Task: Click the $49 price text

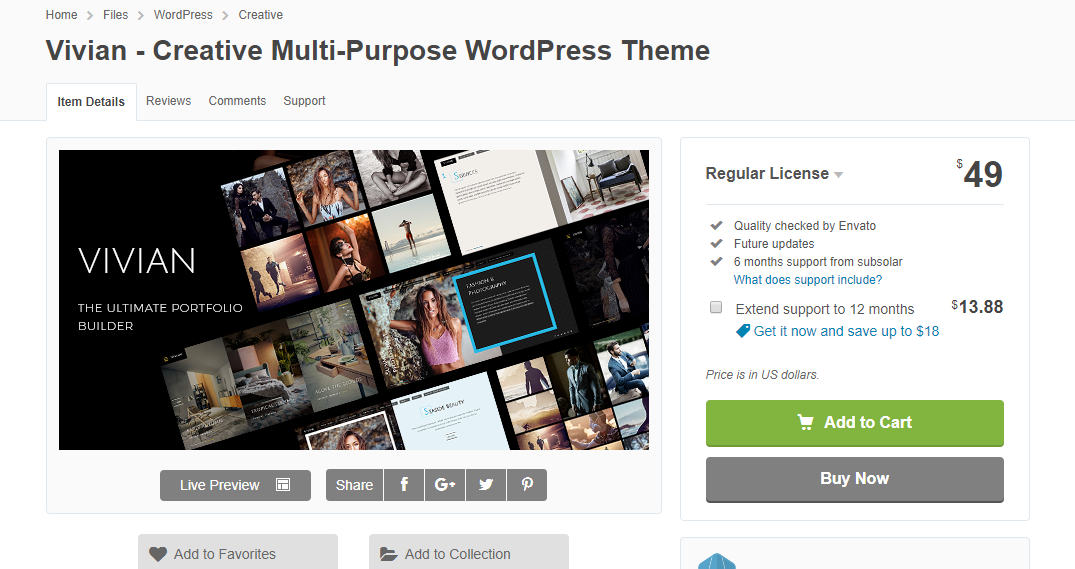Action: 980,173
